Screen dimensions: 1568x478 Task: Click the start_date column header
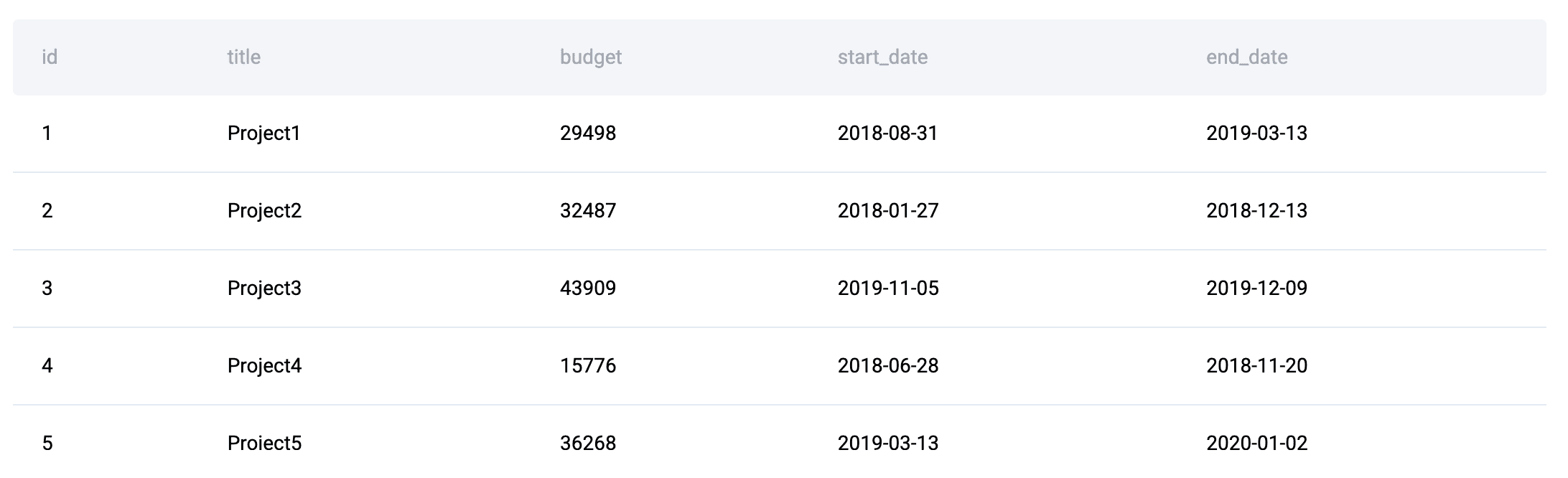pos(882,57)
